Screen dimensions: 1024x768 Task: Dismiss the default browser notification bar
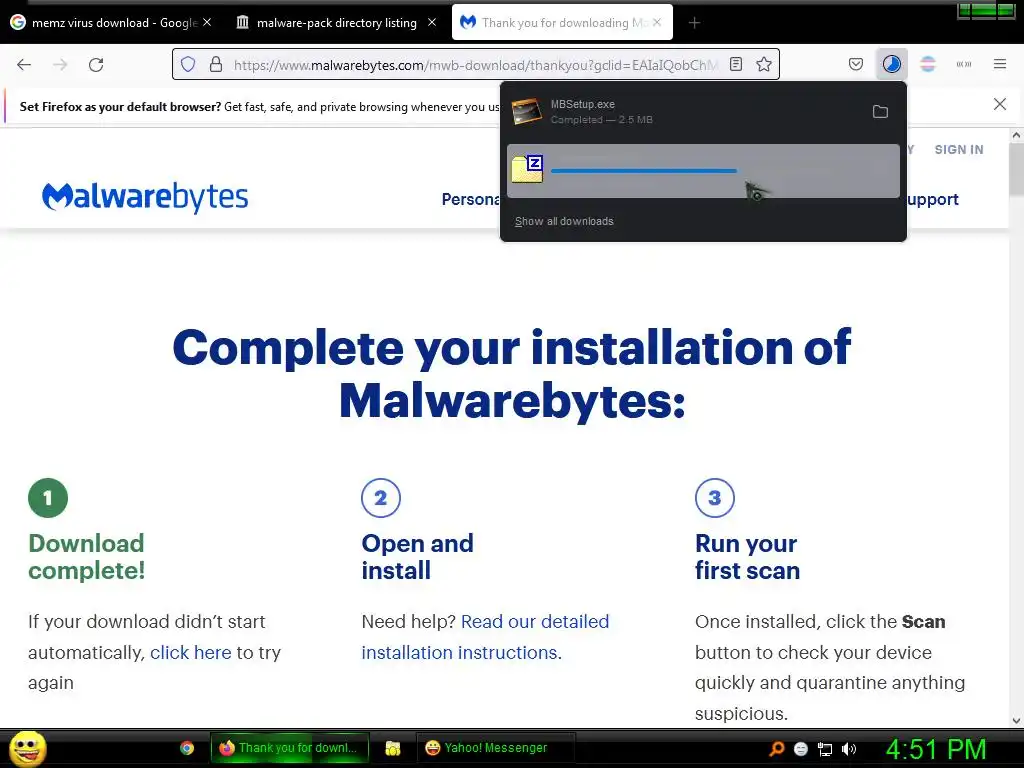999,104
